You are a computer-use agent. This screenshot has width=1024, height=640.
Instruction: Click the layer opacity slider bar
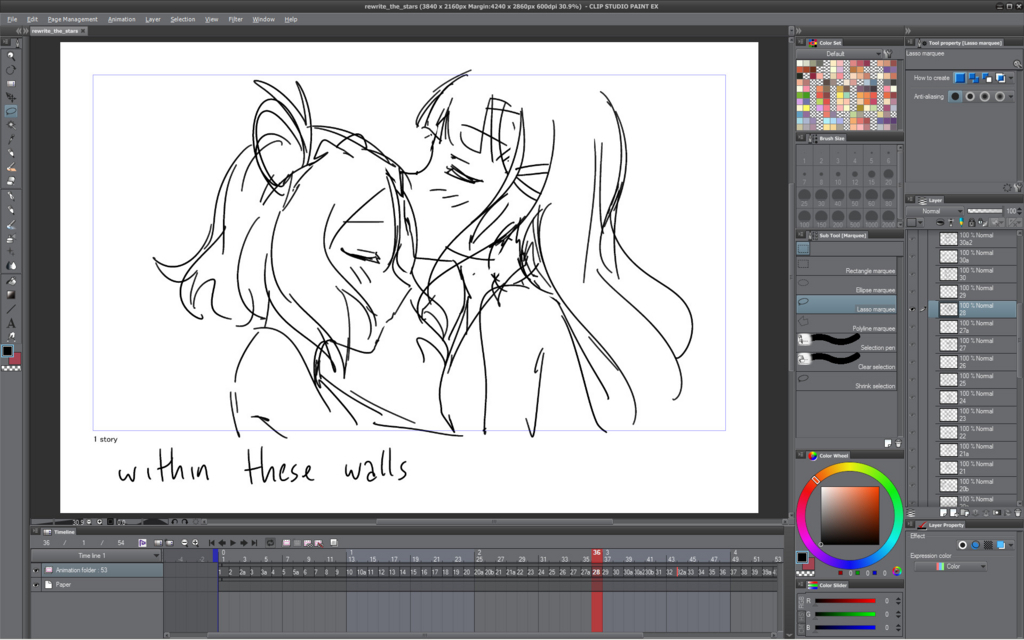(x=985, y=211)
